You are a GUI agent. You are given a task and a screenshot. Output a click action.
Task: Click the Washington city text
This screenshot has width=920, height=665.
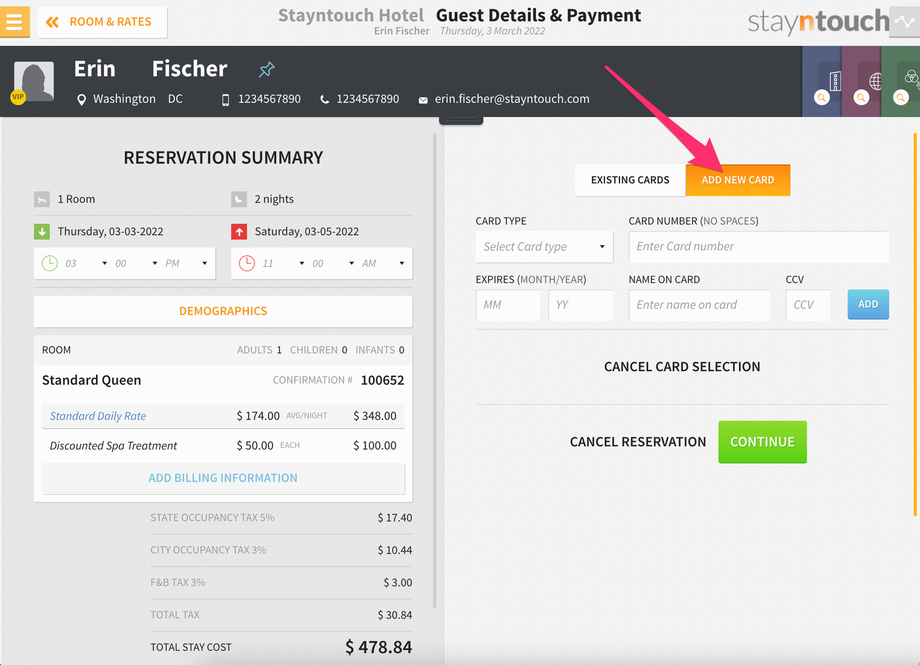click(x=124, y=99)
